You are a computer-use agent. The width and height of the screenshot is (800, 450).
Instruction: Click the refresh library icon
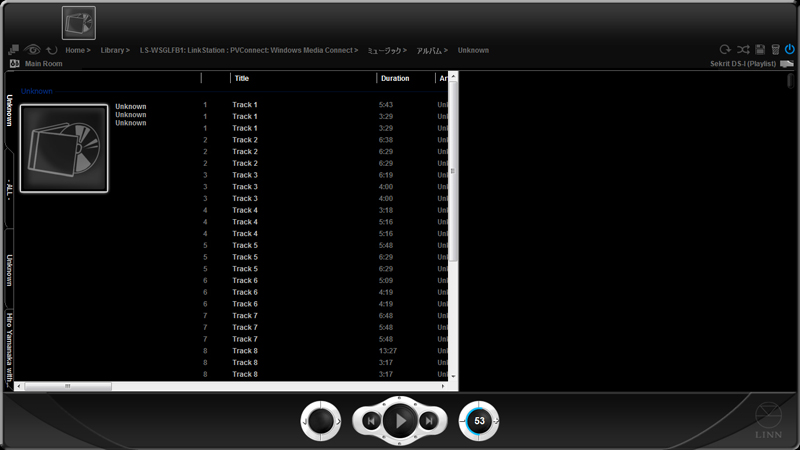click(x=51, y=49)
